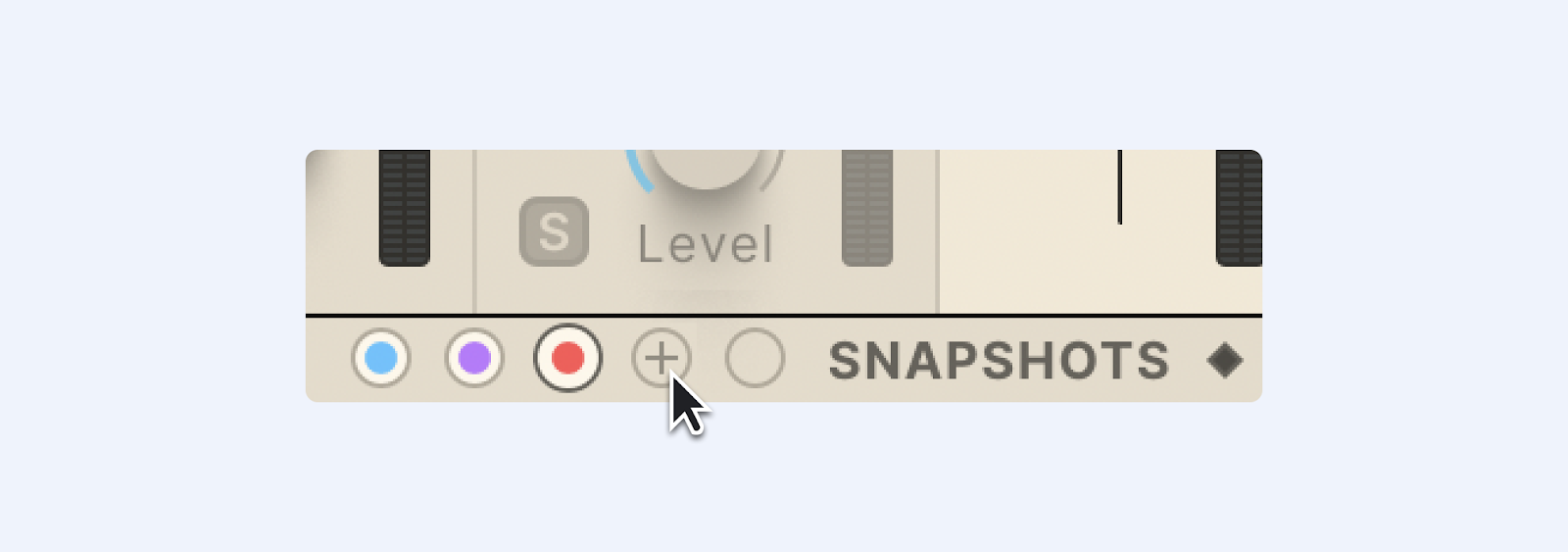Click the vertical divider left of S button
Image resolution: width=1568 pixels, height=552 pixels.
tap(475, 232)
